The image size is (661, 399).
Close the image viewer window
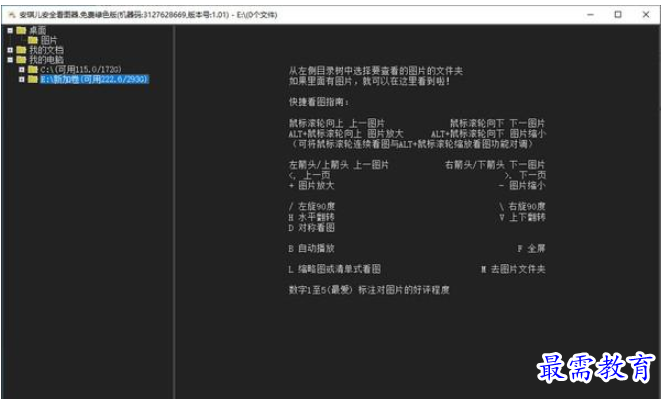(645, 15)
